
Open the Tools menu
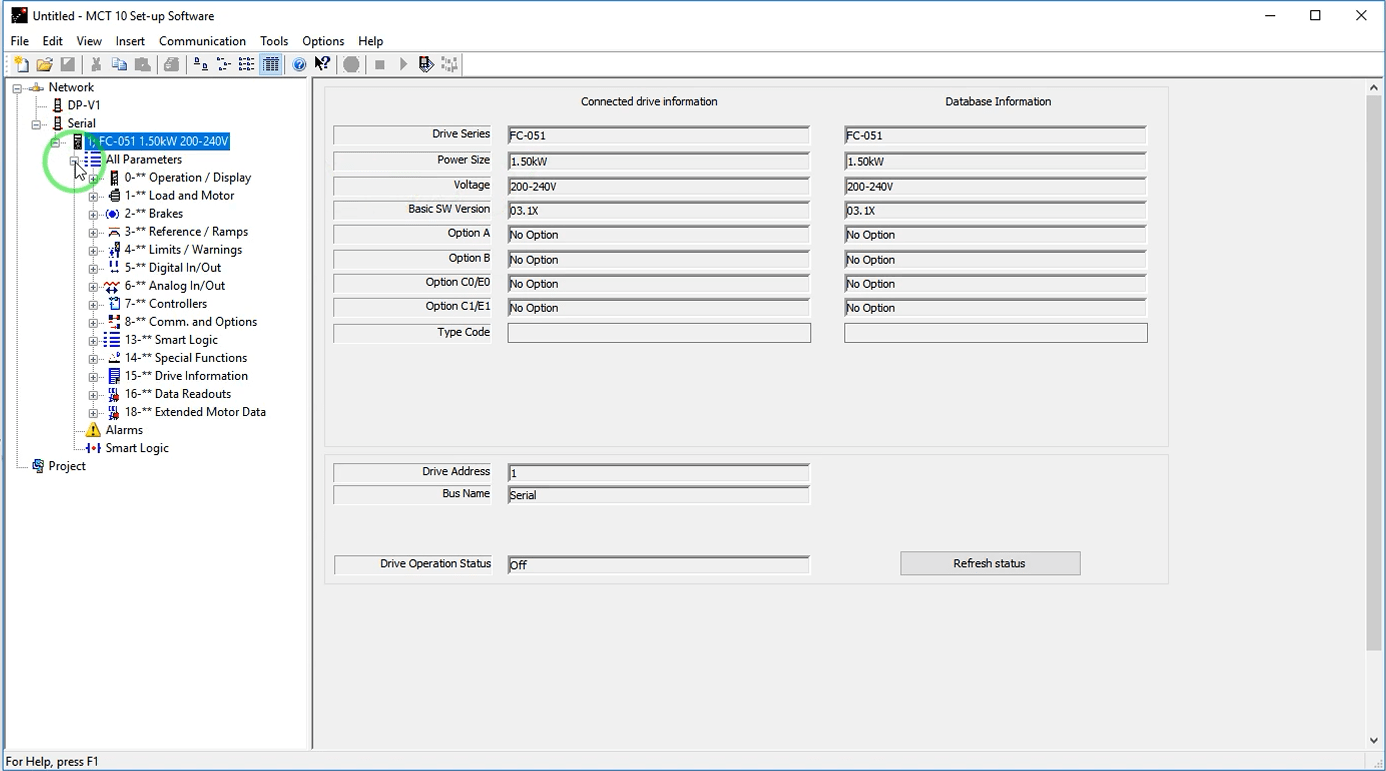tap(273, 41)
